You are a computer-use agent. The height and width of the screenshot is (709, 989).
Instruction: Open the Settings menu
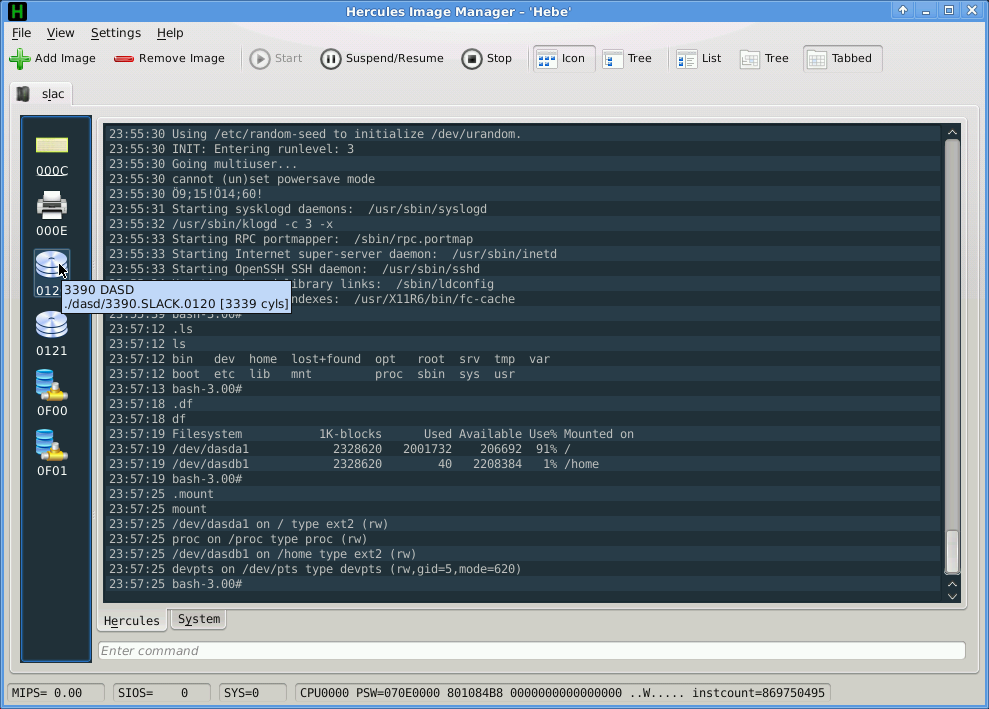point(116,33)
